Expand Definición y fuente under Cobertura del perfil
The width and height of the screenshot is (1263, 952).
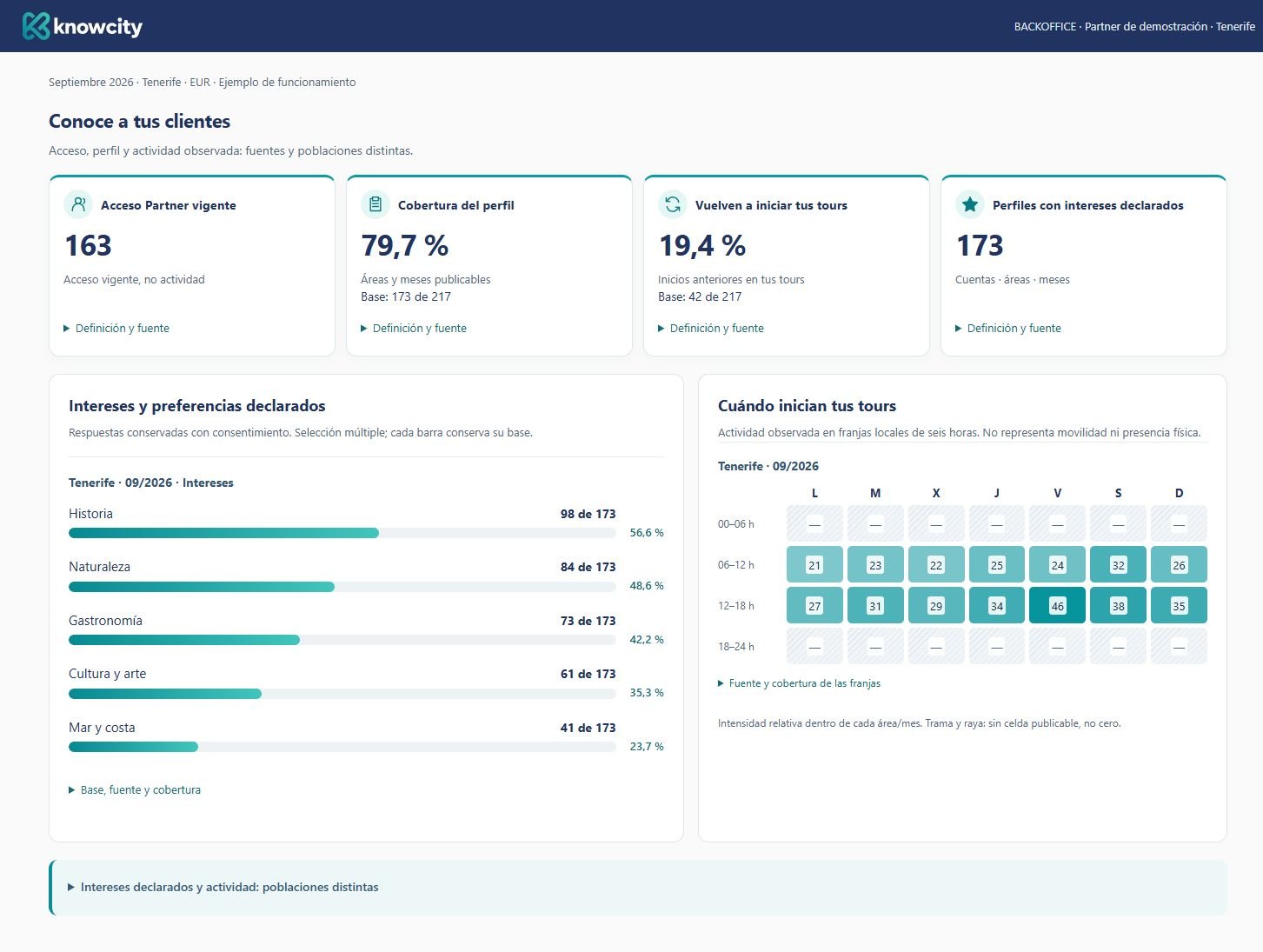pyautogui.click(x=414, y=328)
